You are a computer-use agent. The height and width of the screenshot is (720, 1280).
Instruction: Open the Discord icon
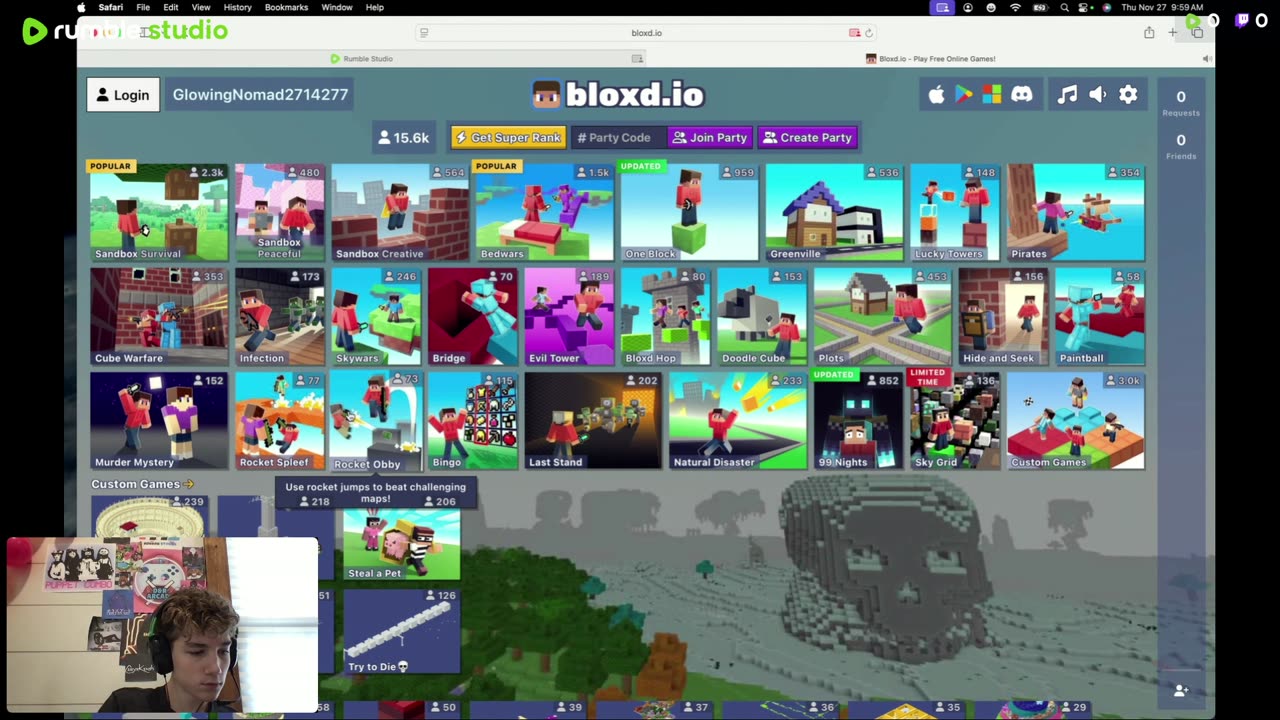pyautogui.click(x=1021, y=95)
